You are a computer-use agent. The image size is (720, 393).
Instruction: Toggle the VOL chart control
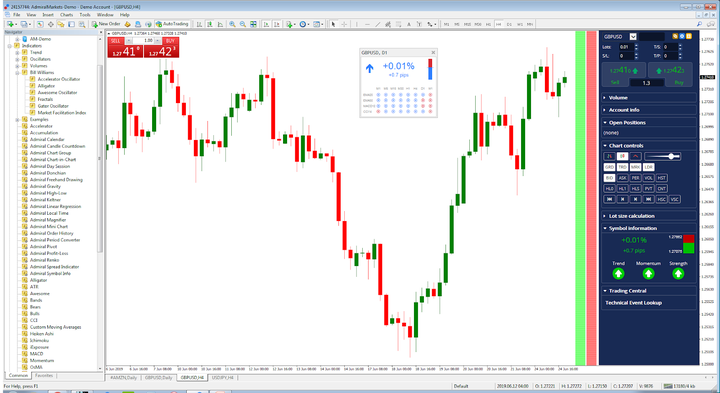[x=648, y=178]
